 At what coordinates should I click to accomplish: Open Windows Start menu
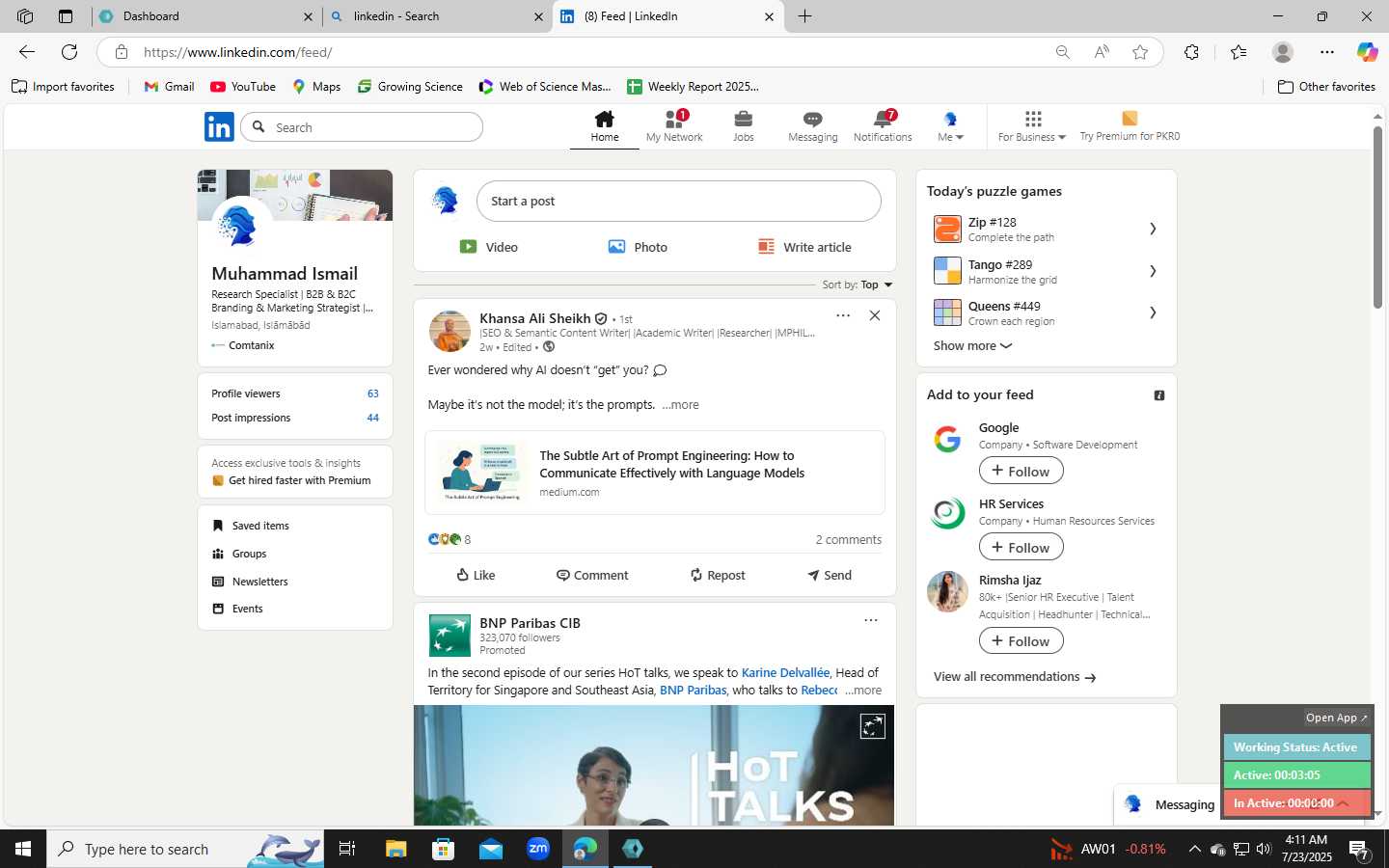pyautogui.click(x=23, y=849)
